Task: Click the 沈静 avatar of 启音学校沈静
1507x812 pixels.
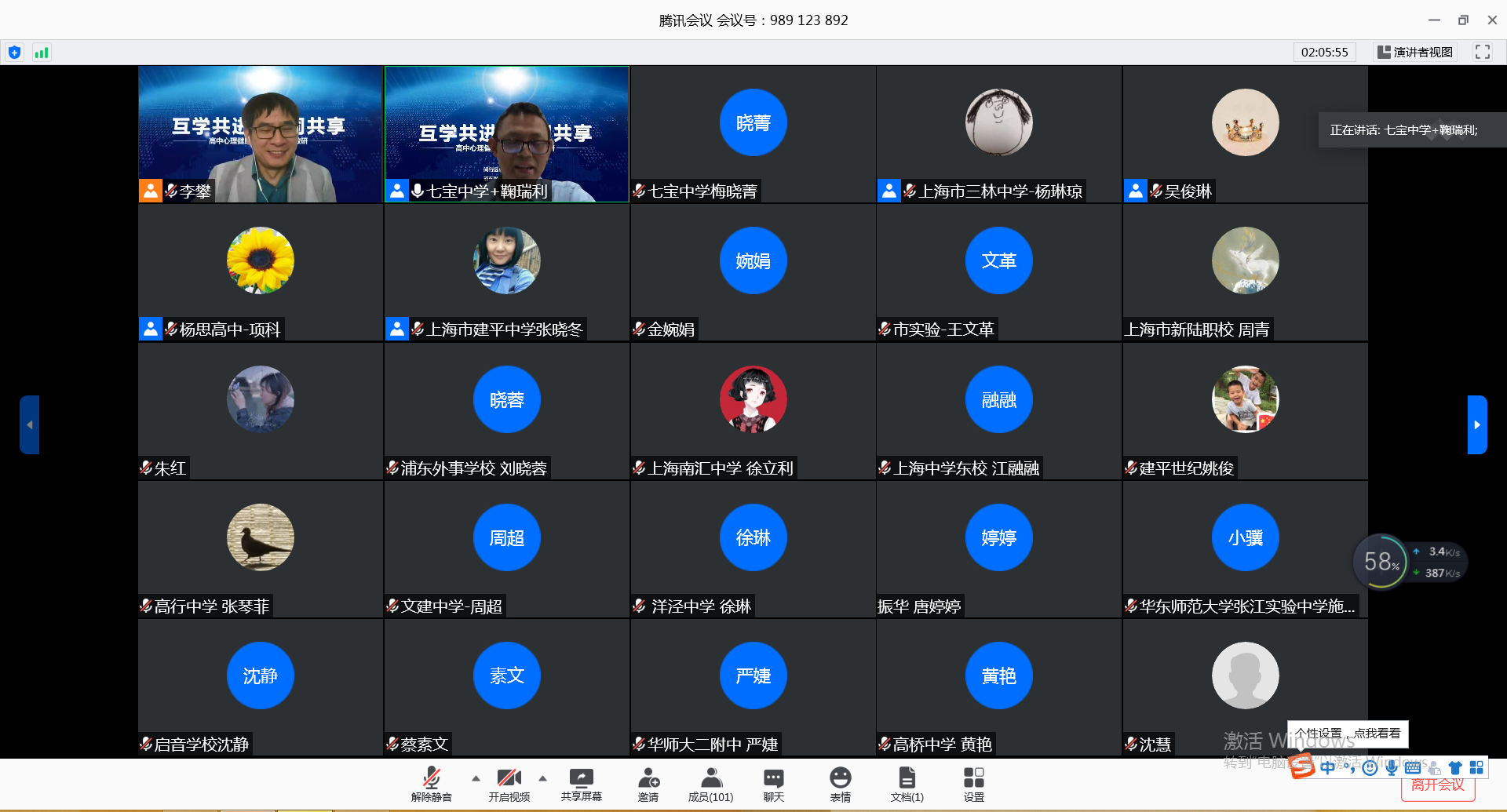Action: 261,675
